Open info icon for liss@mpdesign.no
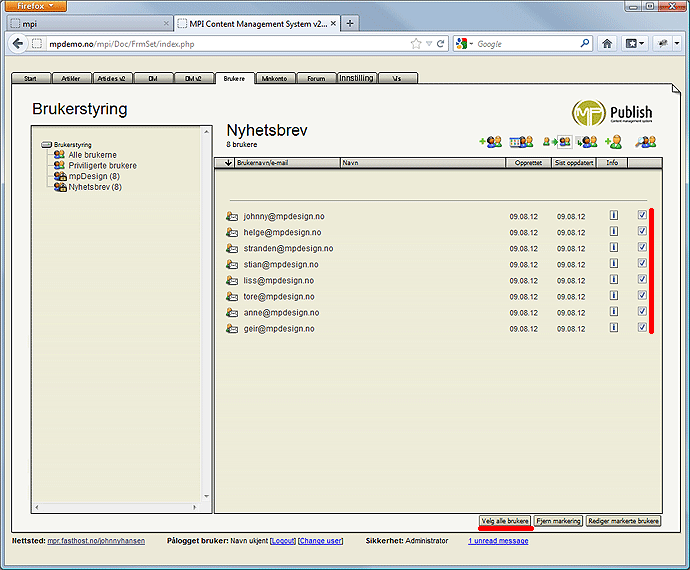 [614, 279]
